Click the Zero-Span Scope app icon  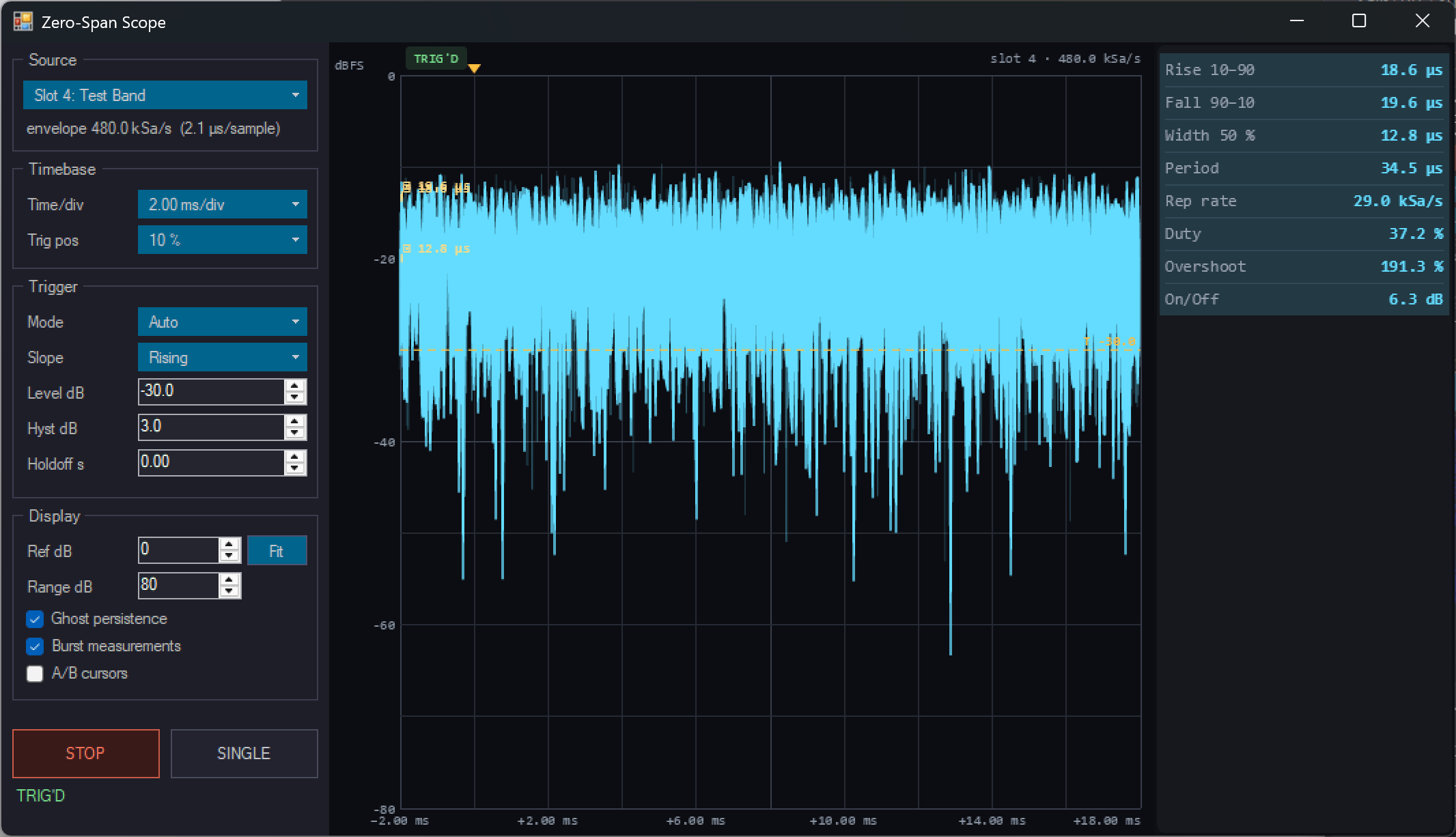23,22
